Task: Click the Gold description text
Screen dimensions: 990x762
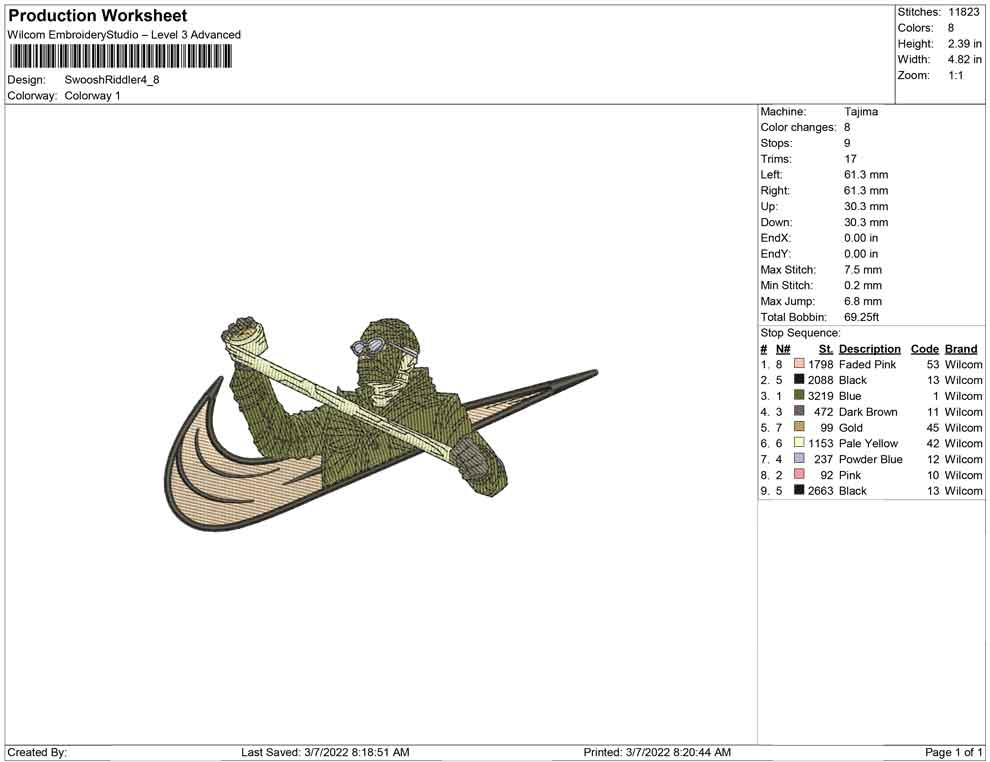Action: pos(850,427)
